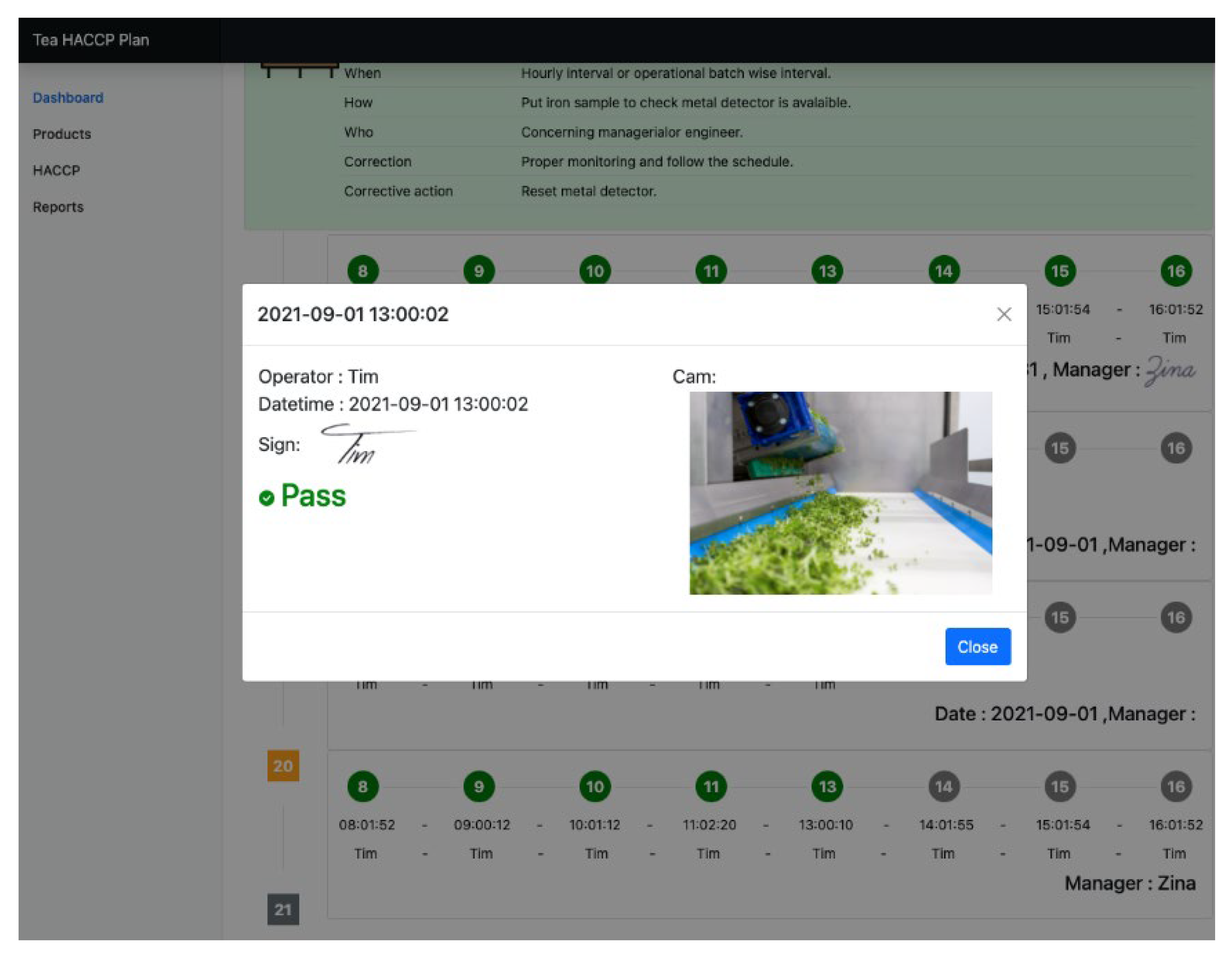Image resolution: width=1232 pixels, height=958 pixels.
Task: Select the dark day 21 marker
Action: tap(283, 909)
